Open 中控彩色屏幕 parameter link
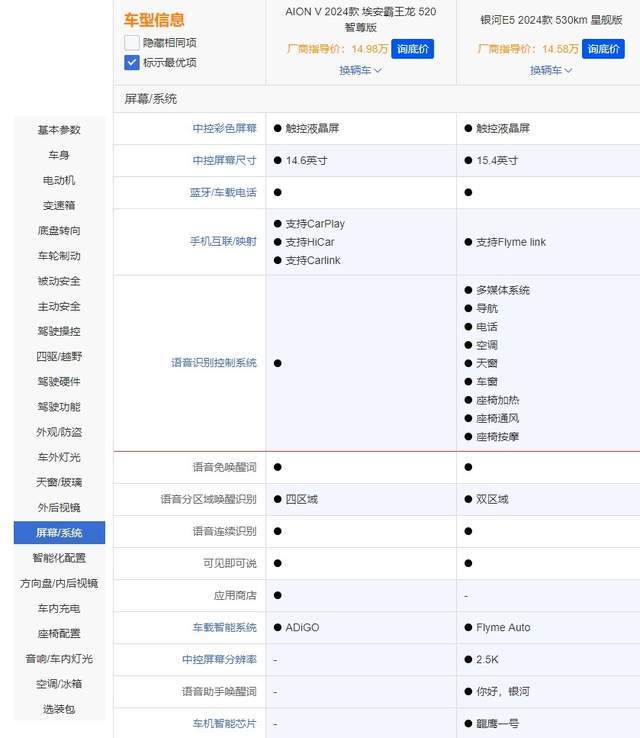 point(224,128)
